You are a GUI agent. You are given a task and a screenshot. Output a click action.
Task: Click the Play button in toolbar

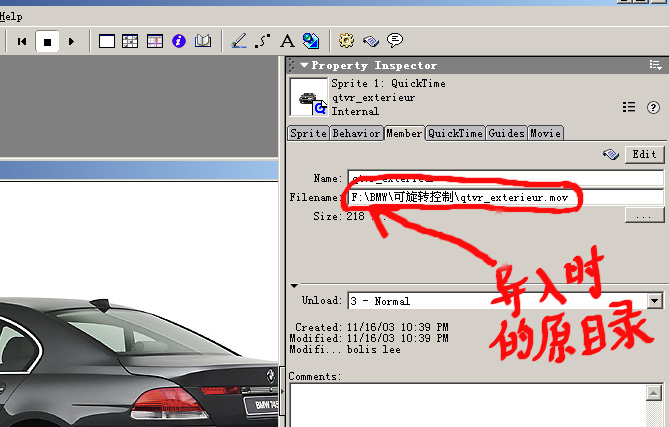tap(71, 41)
